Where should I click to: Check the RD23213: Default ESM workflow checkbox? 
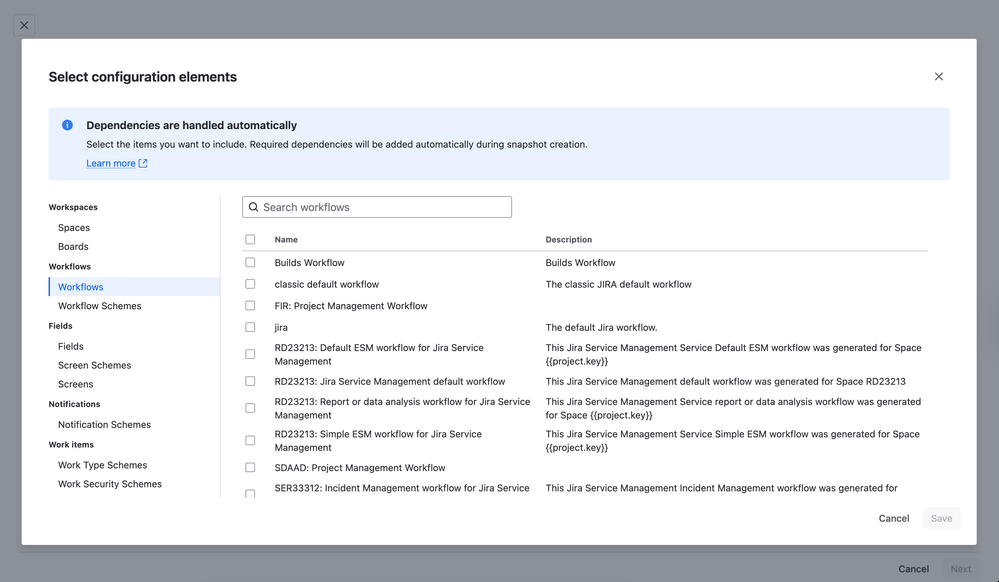click(x=250, y=354)
